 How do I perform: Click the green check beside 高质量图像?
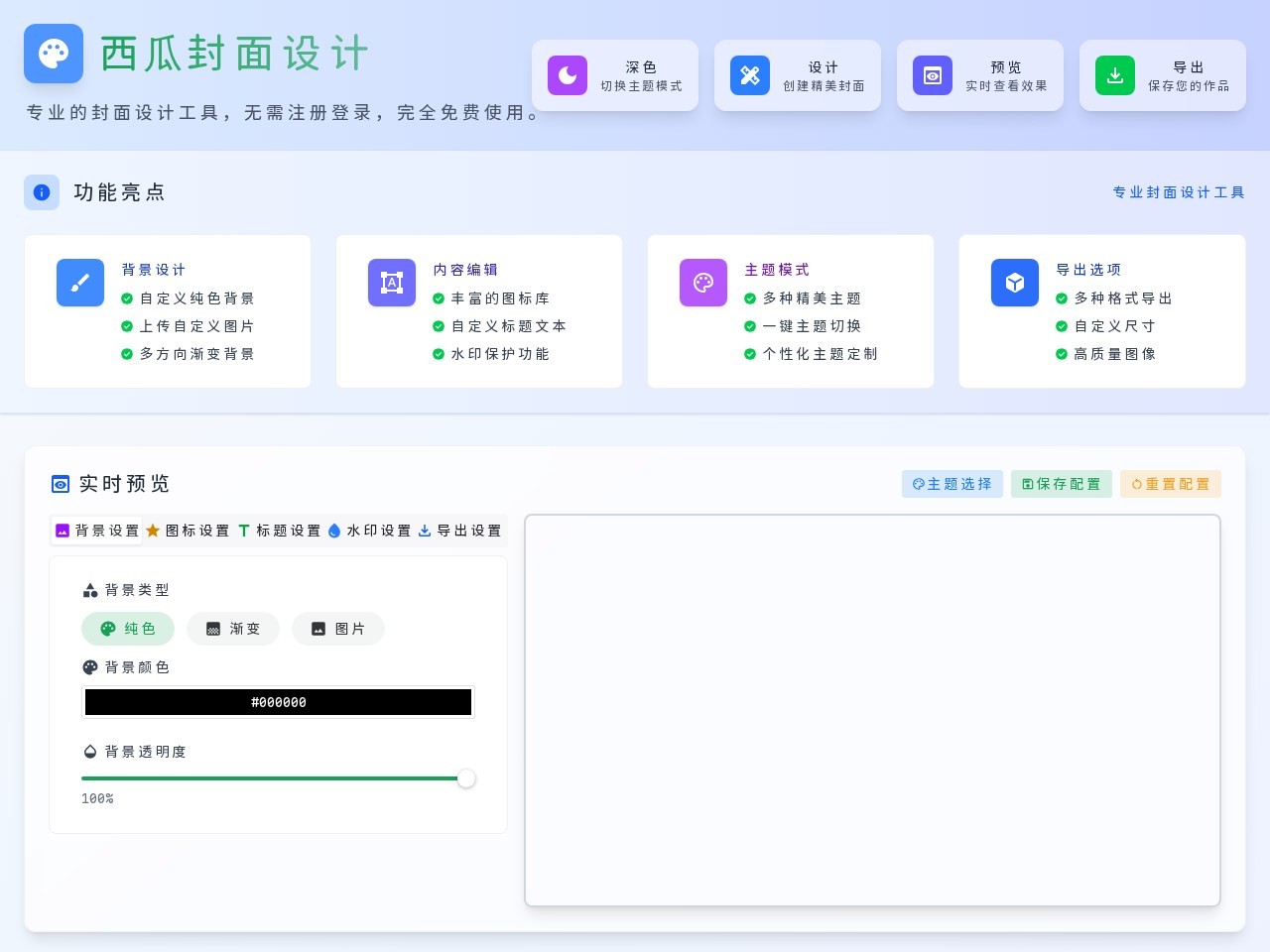click(x=1062, y=354)
